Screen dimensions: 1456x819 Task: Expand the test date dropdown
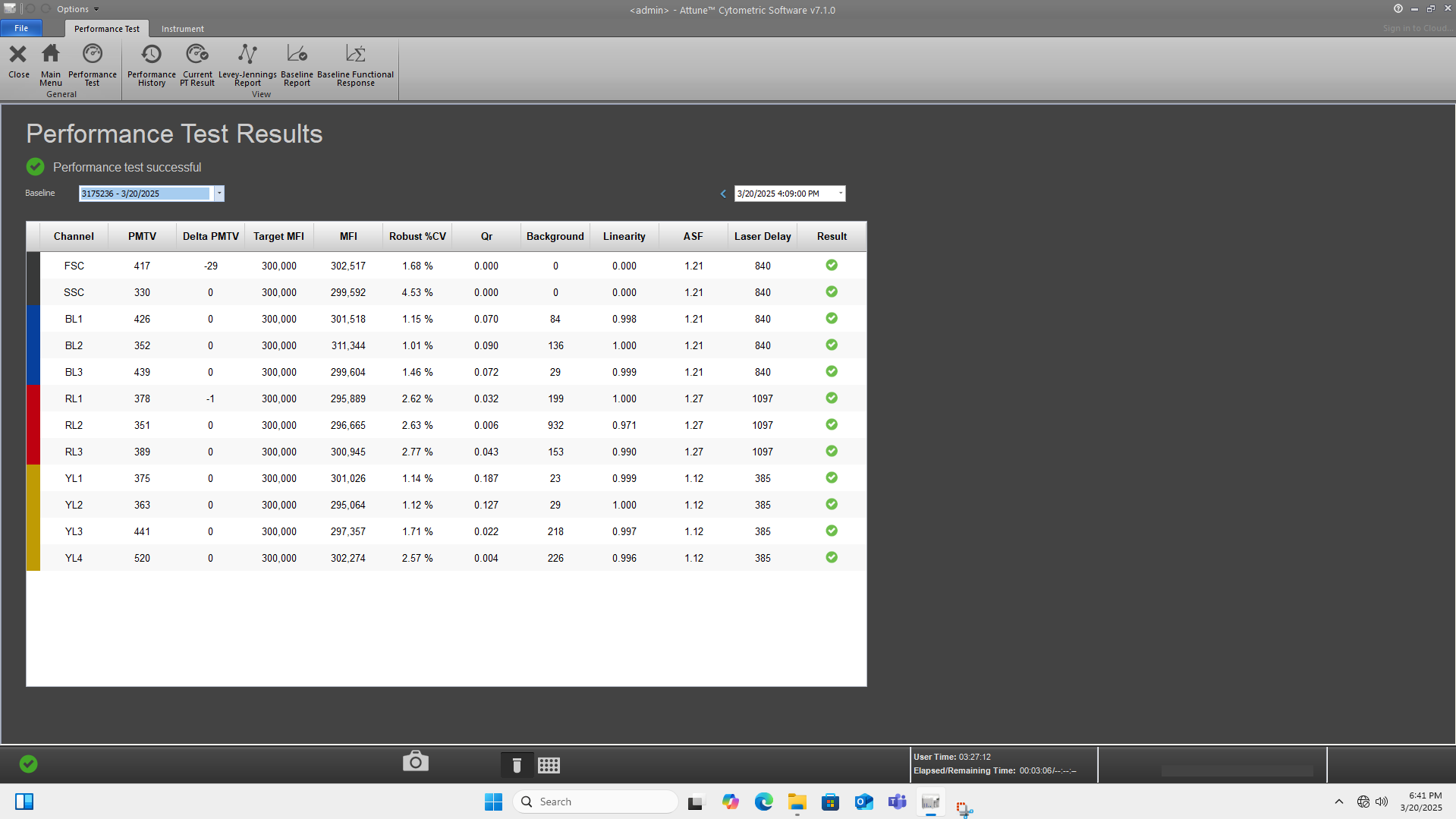tap(840, 194)
